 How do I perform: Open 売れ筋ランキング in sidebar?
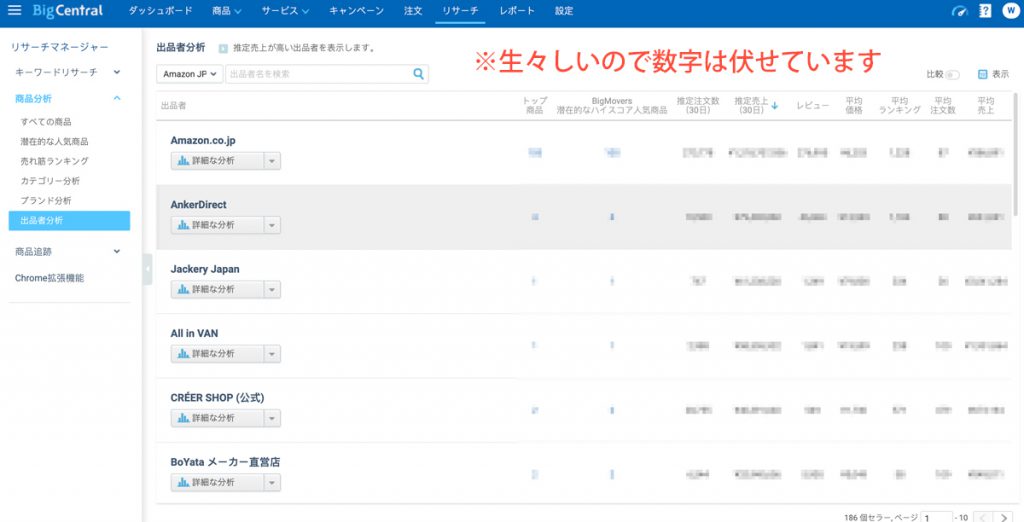point(54,161)
